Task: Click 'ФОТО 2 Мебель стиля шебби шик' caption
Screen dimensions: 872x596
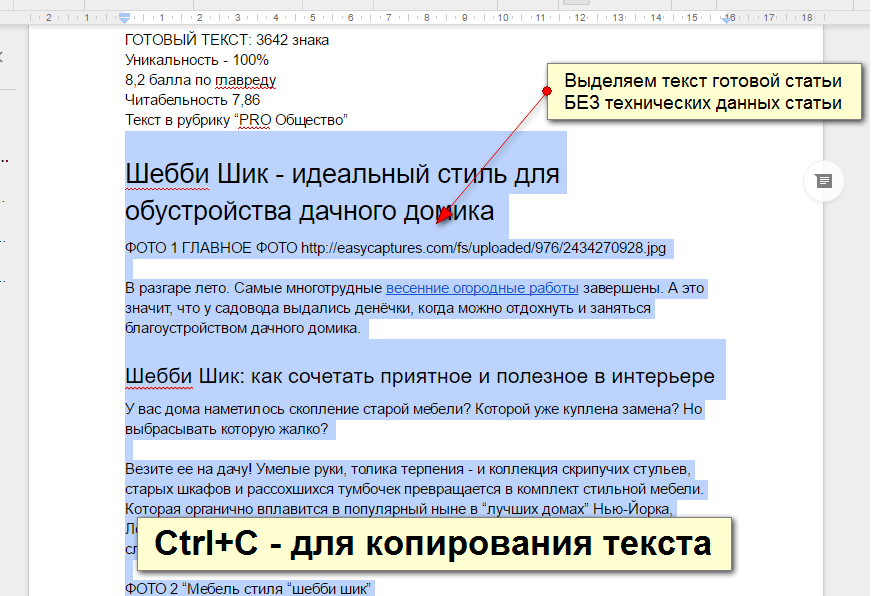Action: point(248,586)
